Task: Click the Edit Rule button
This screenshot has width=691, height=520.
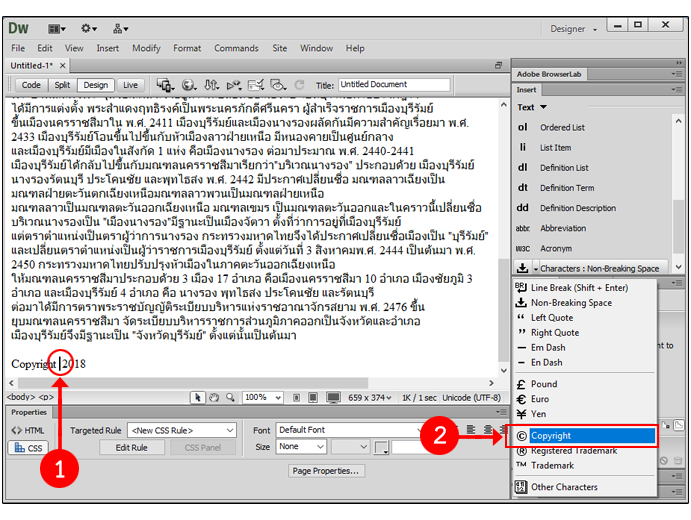Action: 131,447
